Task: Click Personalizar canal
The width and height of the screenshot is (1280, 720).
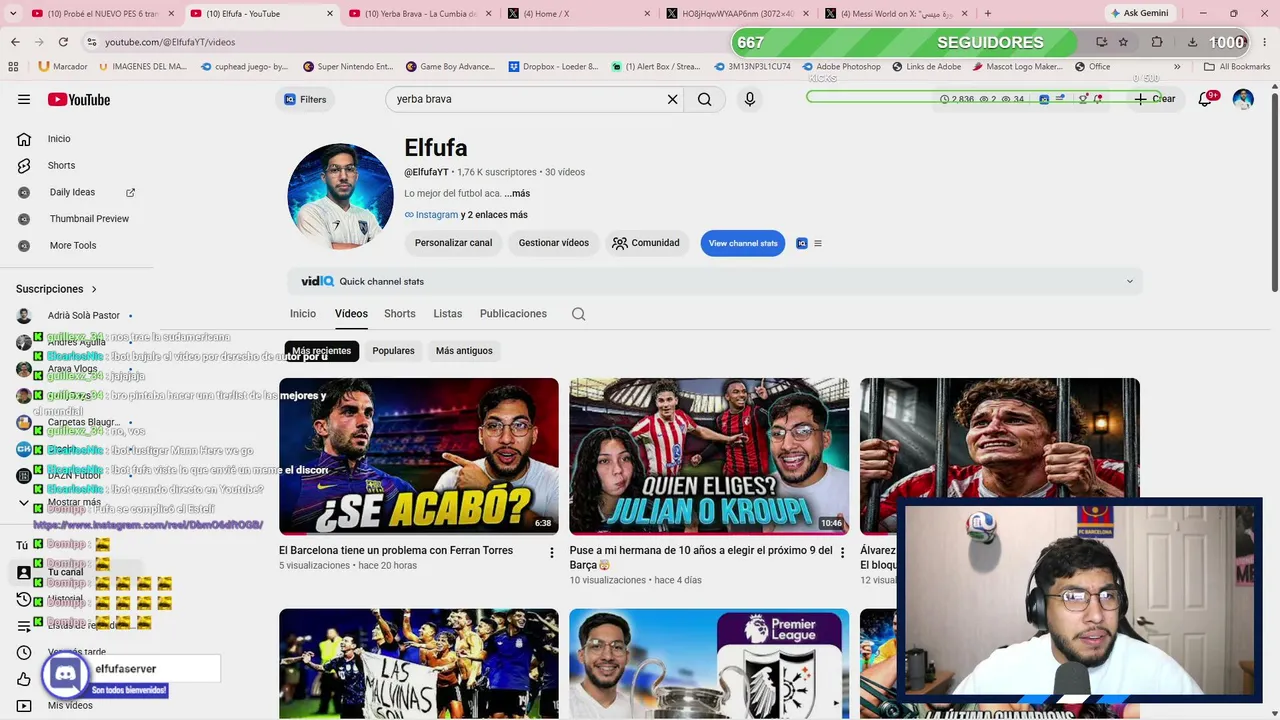Action: [x=453, y=243]
